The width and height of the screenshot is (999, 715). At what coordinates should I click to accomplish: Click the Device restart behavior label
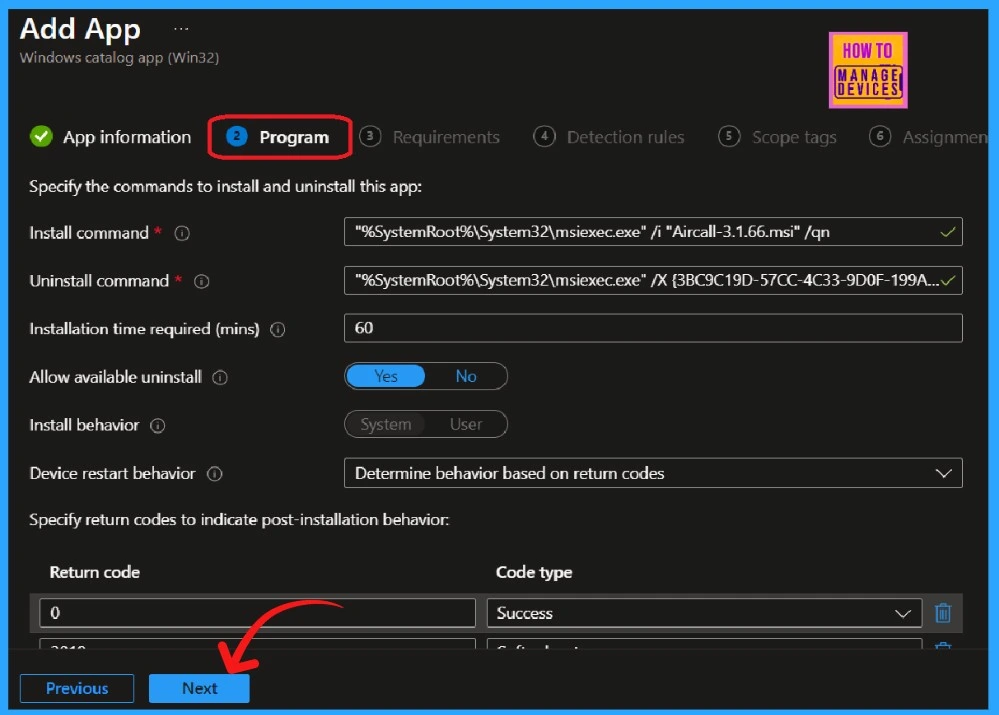click(112, 473)
